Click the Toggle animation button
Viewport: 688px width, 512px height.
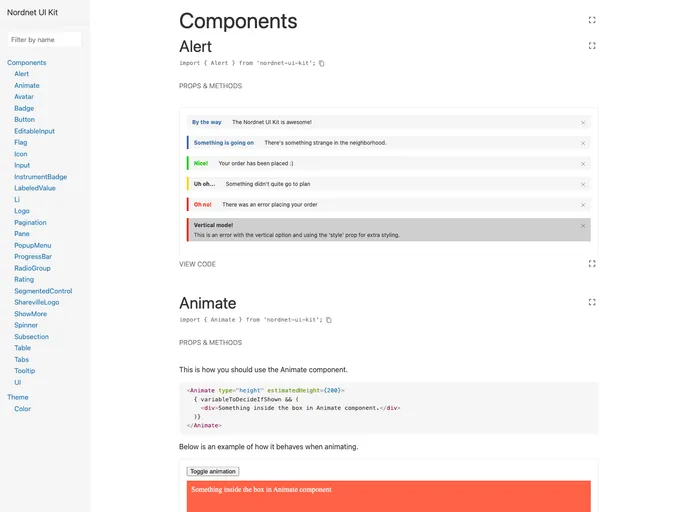pyautogui.click(x=213, y=471)
